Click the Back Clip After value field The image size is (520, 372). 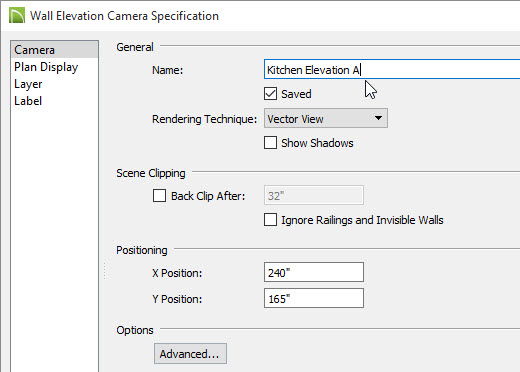click(314, 195)
